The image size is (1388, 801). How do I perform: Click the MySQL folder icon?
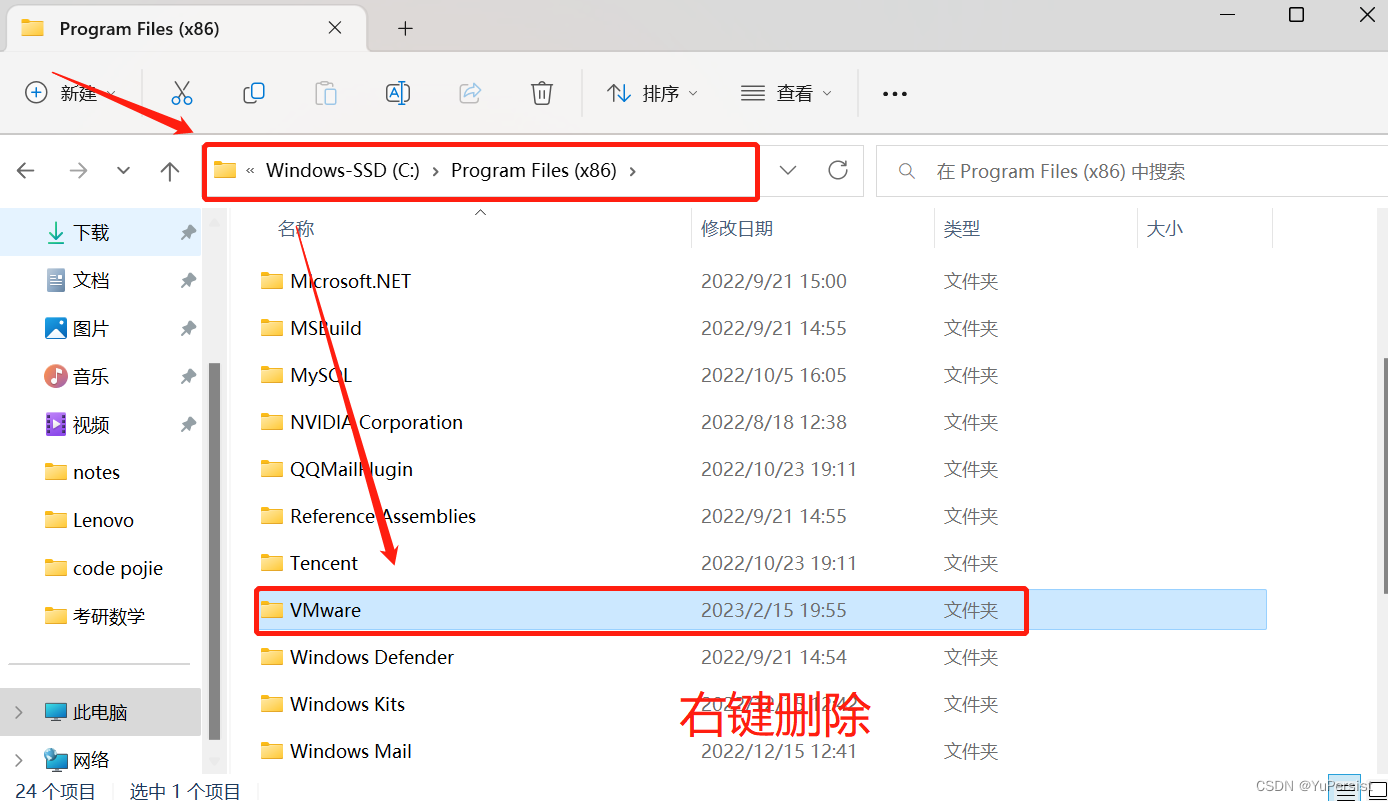click(x=272, y=375)
